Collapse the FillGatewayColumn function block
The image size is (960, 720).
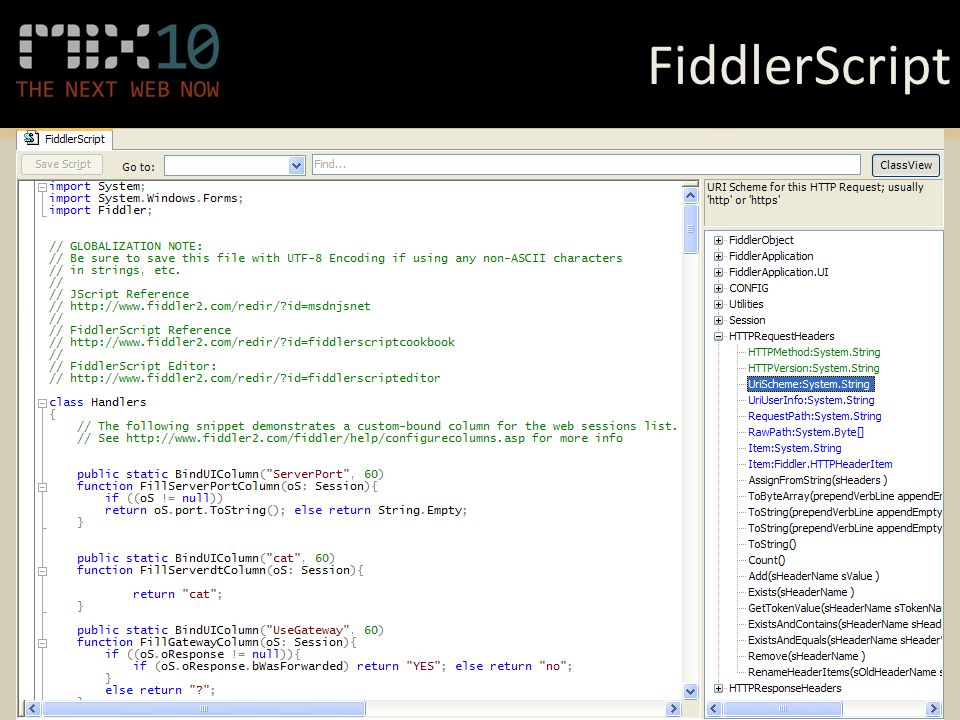(42, 643)
